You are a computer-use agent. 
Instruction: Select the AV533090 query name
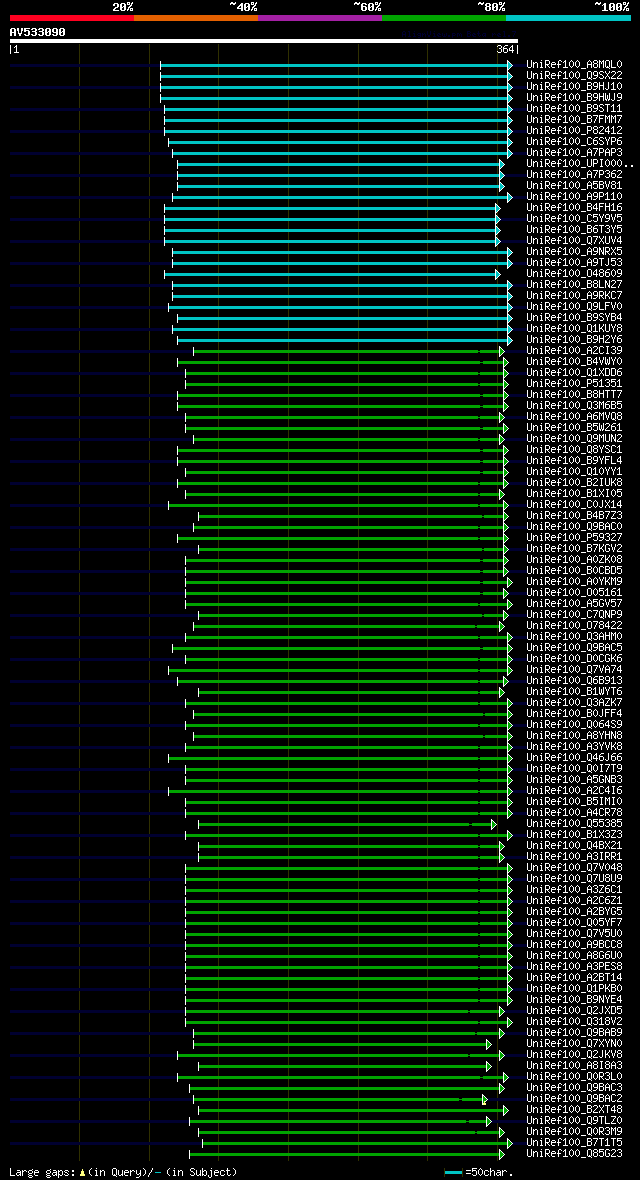tap(38, 32)
